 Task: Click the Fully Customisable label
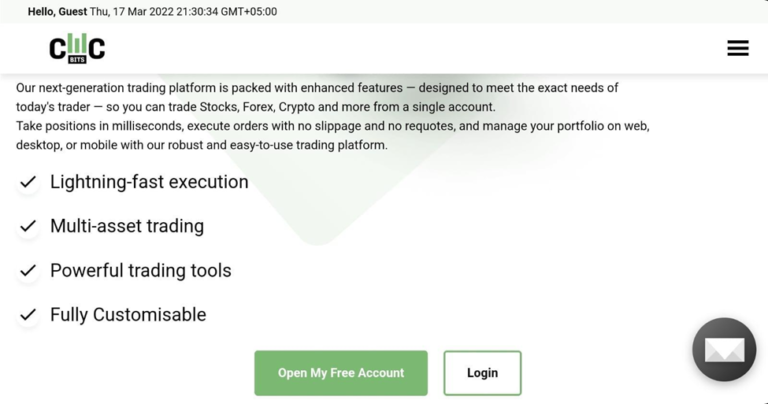tap(128, 315)
